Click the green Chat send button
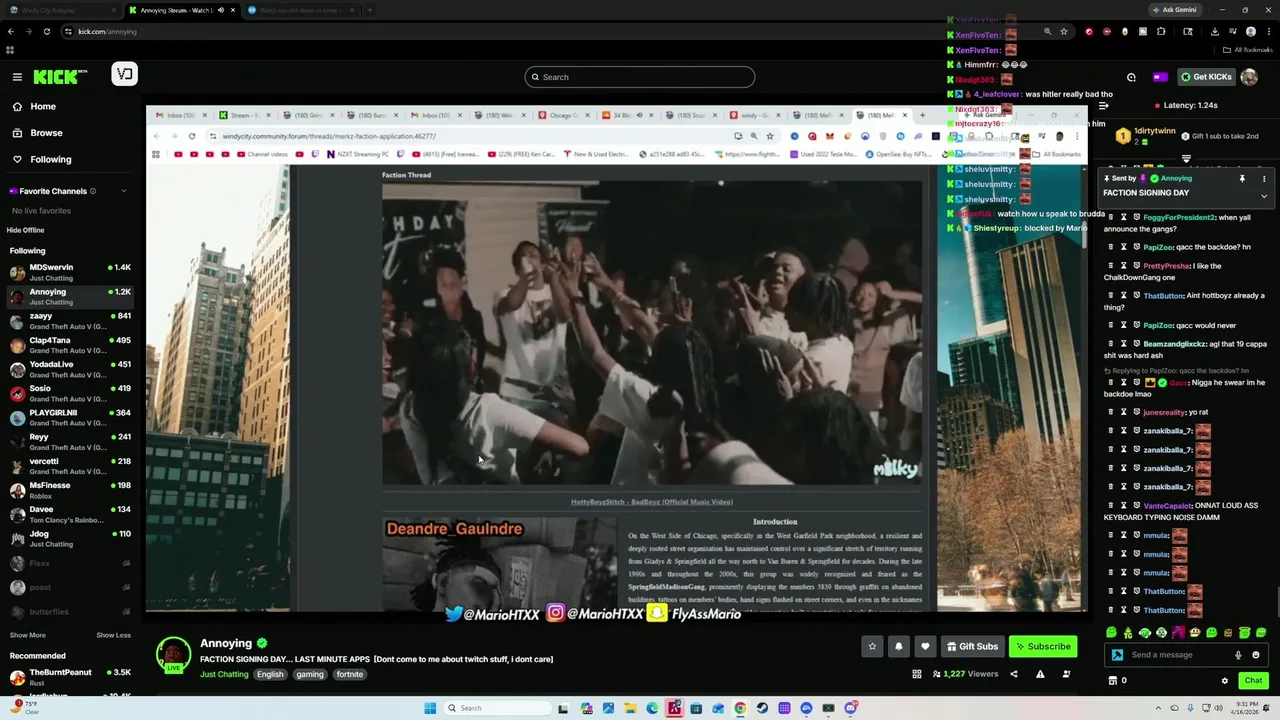 [1253, 681]
